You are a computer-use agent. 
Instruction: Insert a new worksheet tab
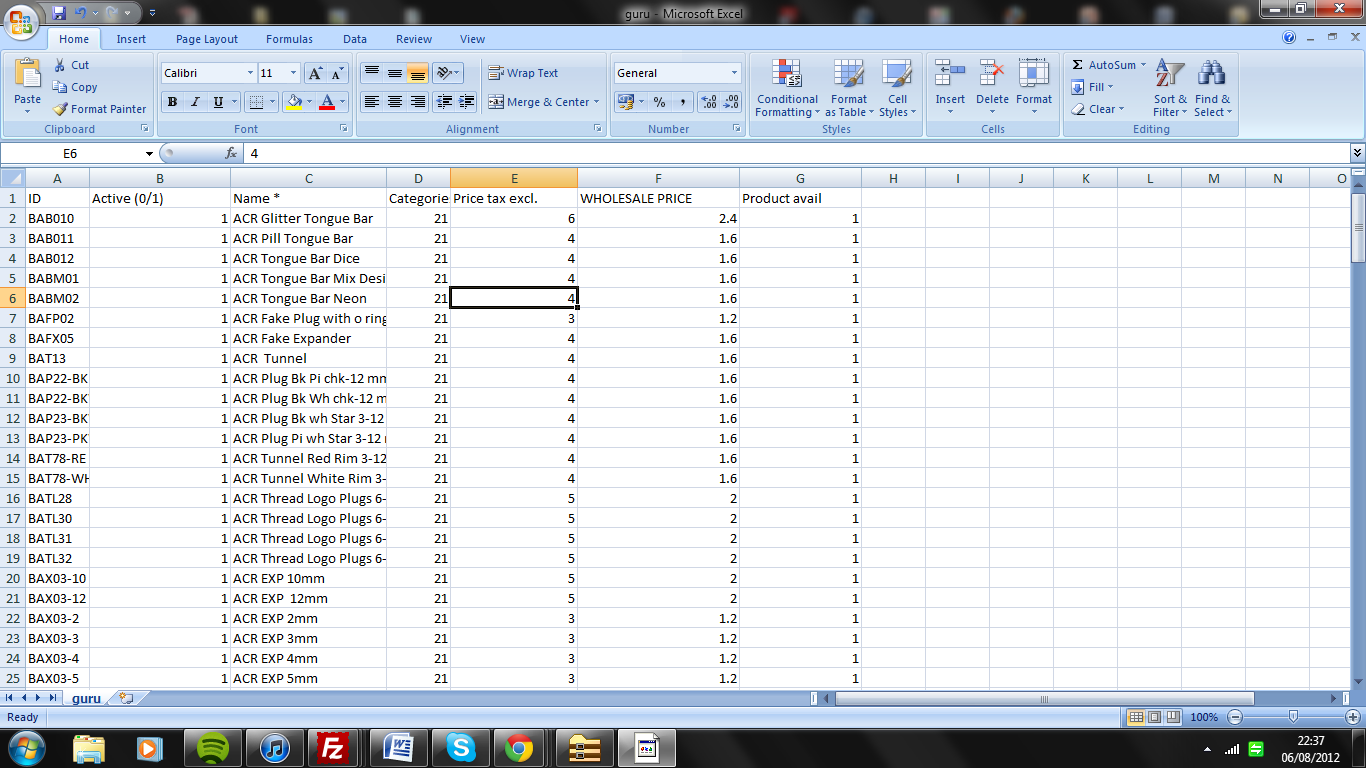[126, 698]
